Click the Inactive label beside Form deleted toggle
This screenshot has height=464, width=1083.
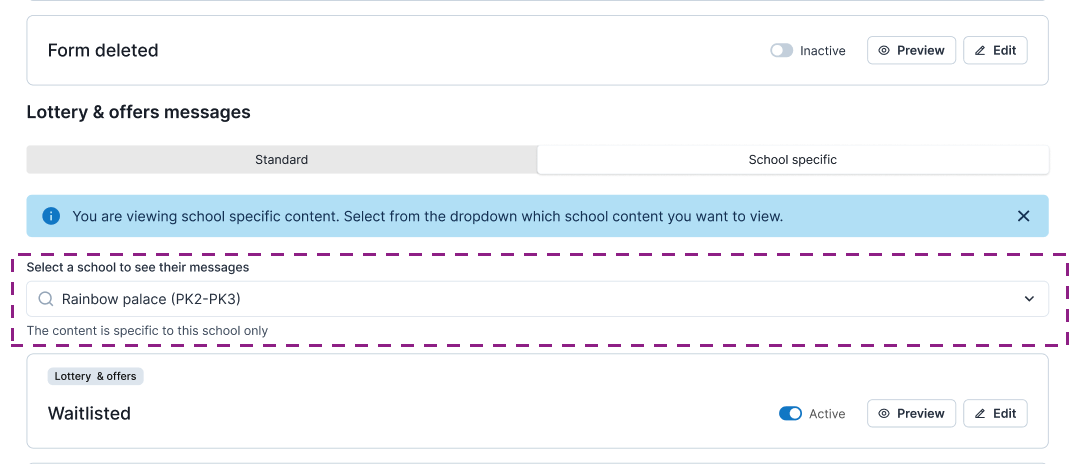[822, 51]
